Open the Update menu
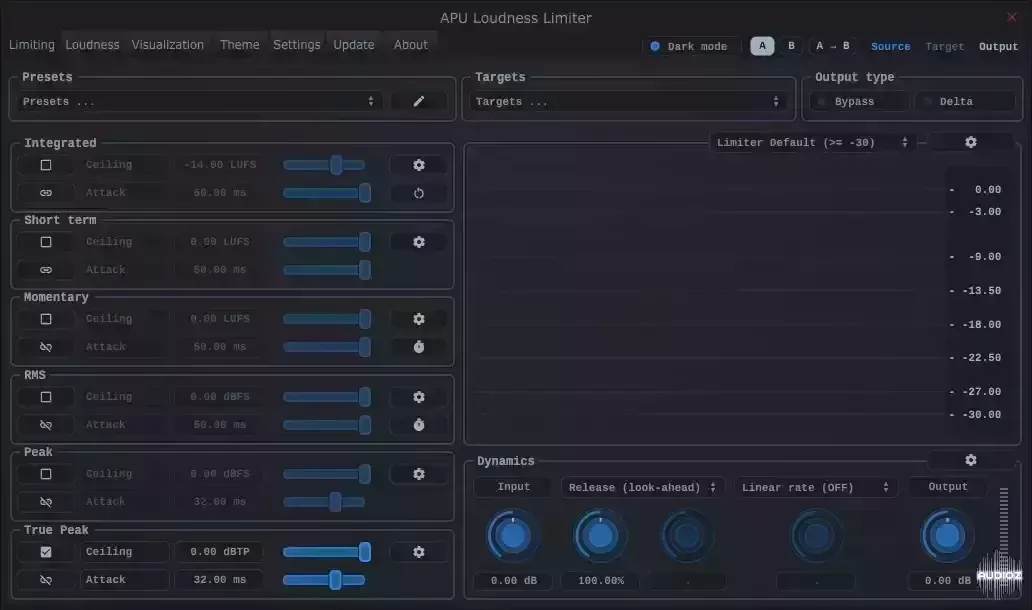1032x610 pixels. (353, 45)
